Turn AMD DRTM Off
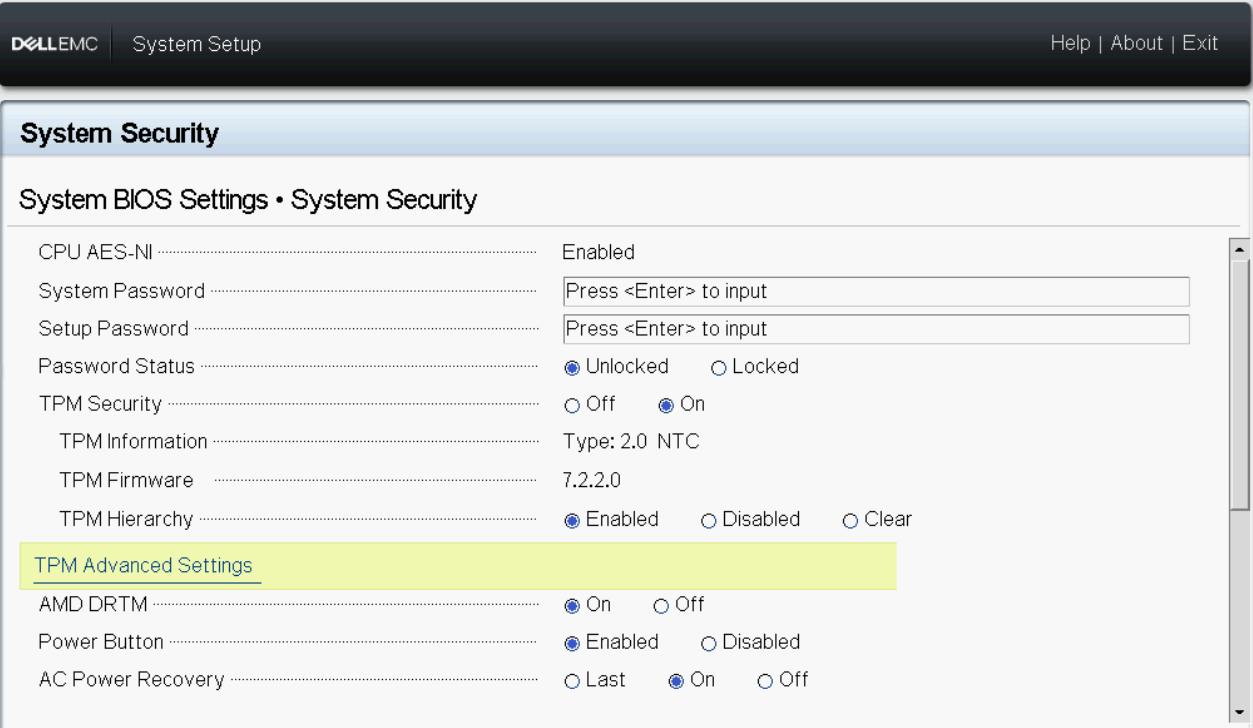This screenshot has height=728, width=1253. (x=661, y=605)
